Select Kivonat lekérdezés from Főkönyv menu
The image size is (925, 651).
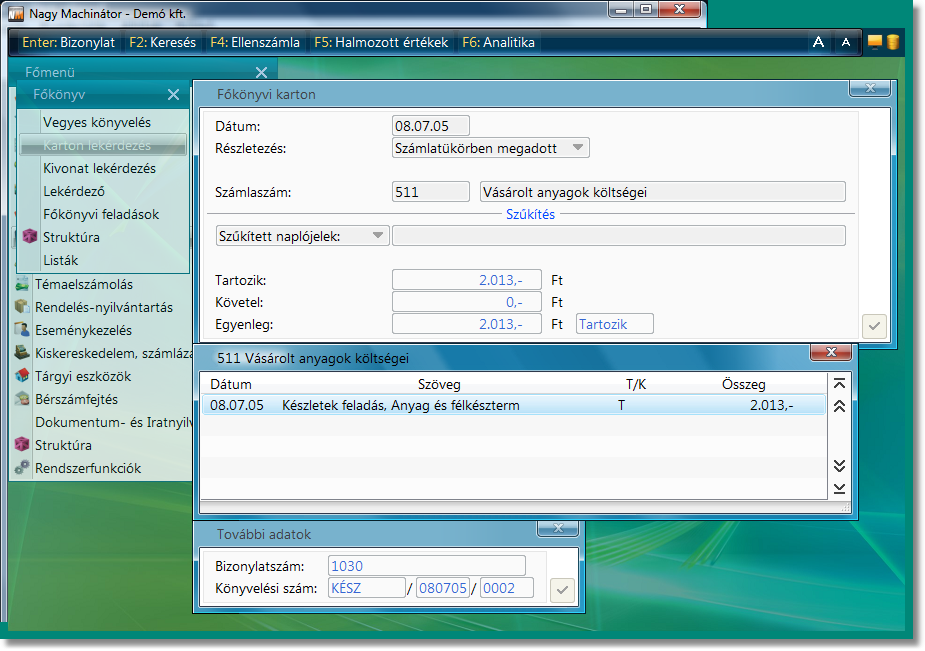click(99, 168)
